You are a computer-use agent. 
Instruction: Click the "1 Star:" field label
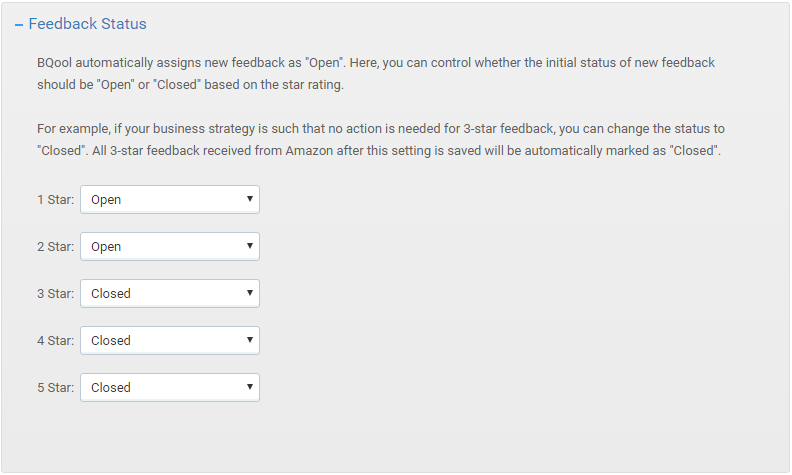[x=56, y=200]
